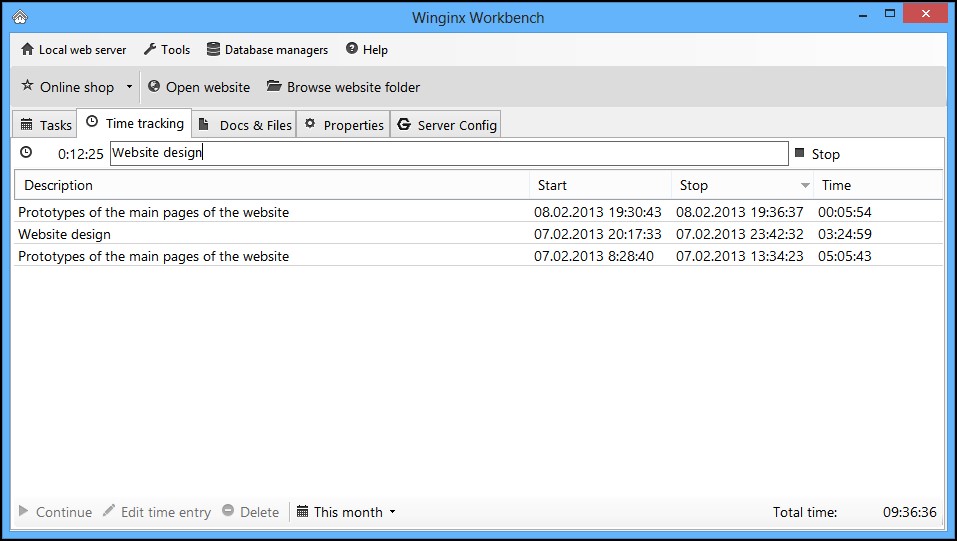Click the Browse website folder icon
This screenshot has height=541, width=957.
click(274, 87)
